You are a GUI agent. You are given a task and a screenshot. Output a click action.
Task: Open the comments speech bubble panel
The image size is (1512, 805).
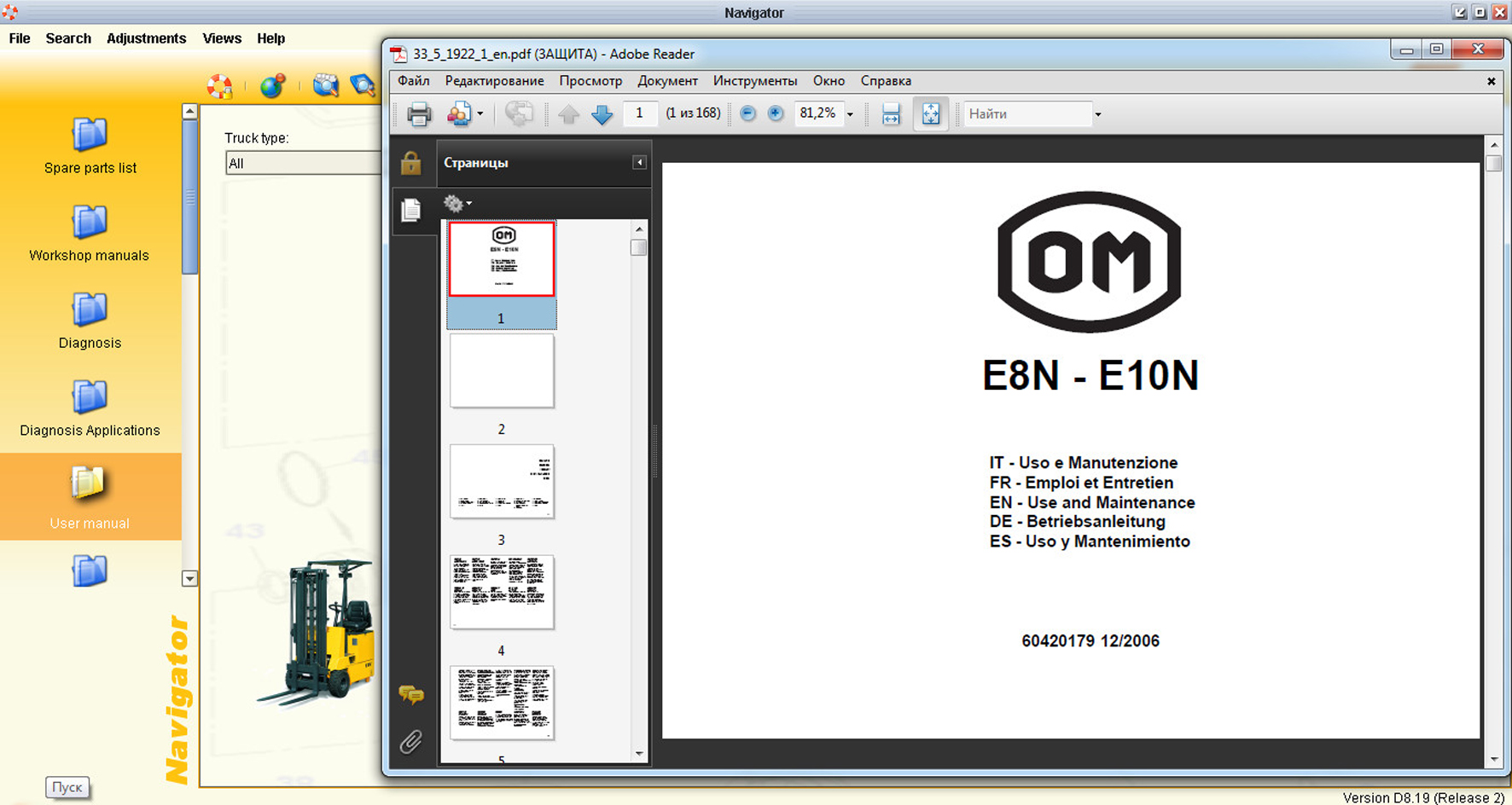411,695
